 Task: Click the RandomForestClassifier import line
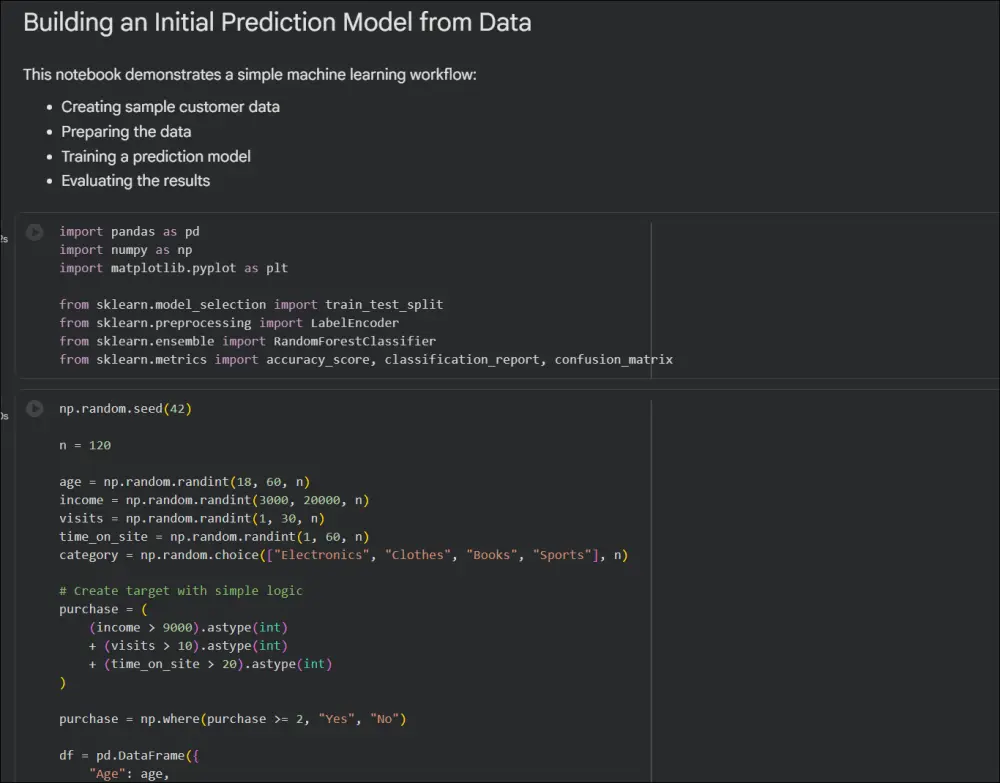click(x=247, y=341)
